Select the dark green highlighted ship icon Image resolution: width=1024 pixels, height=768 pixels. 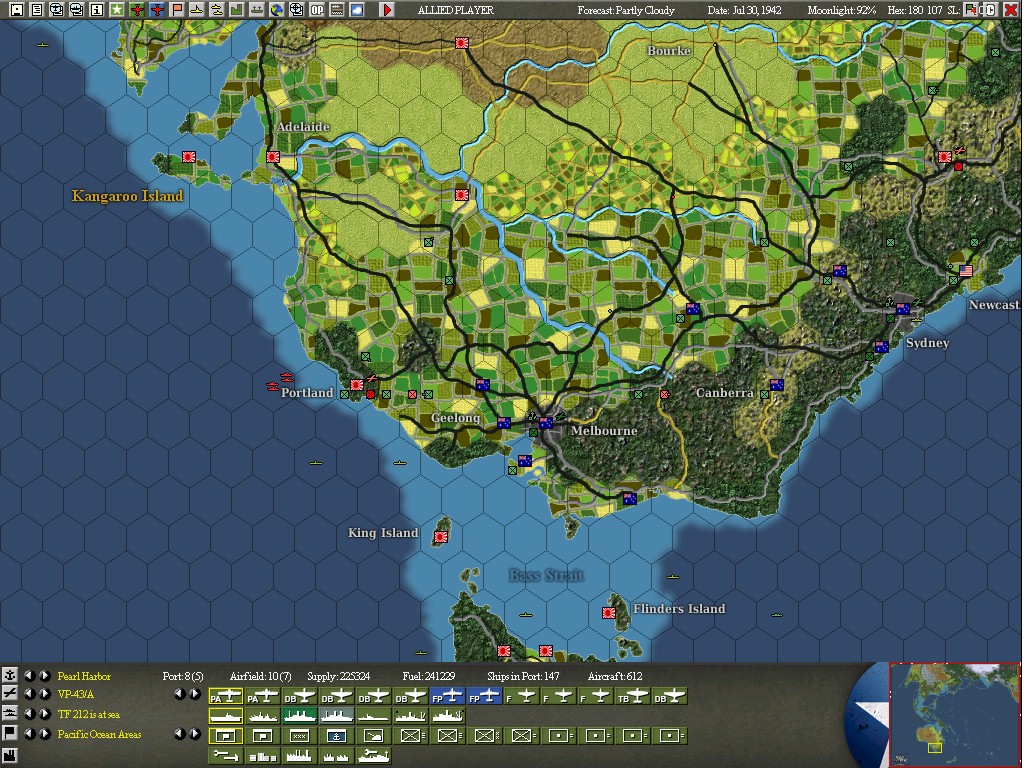coord(300,716)
